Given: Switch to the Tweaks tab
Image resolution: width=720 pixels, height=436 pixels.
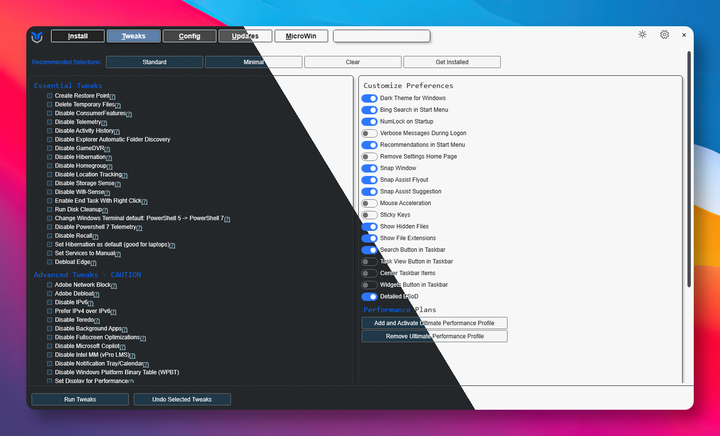Looking at the screenshot, I should tap(134, 36).
